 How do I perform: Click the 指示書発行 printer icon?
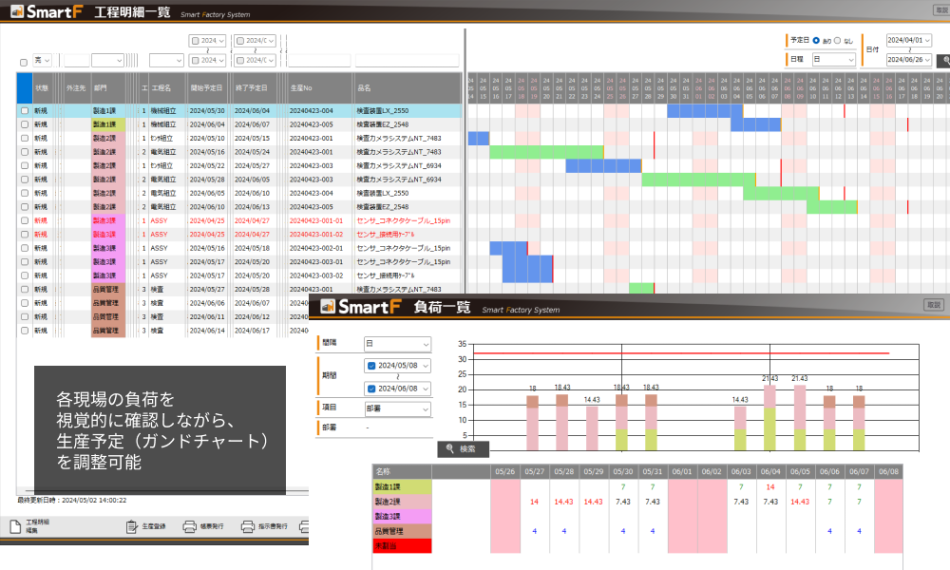pyautogui.click(x=247, y=527)
